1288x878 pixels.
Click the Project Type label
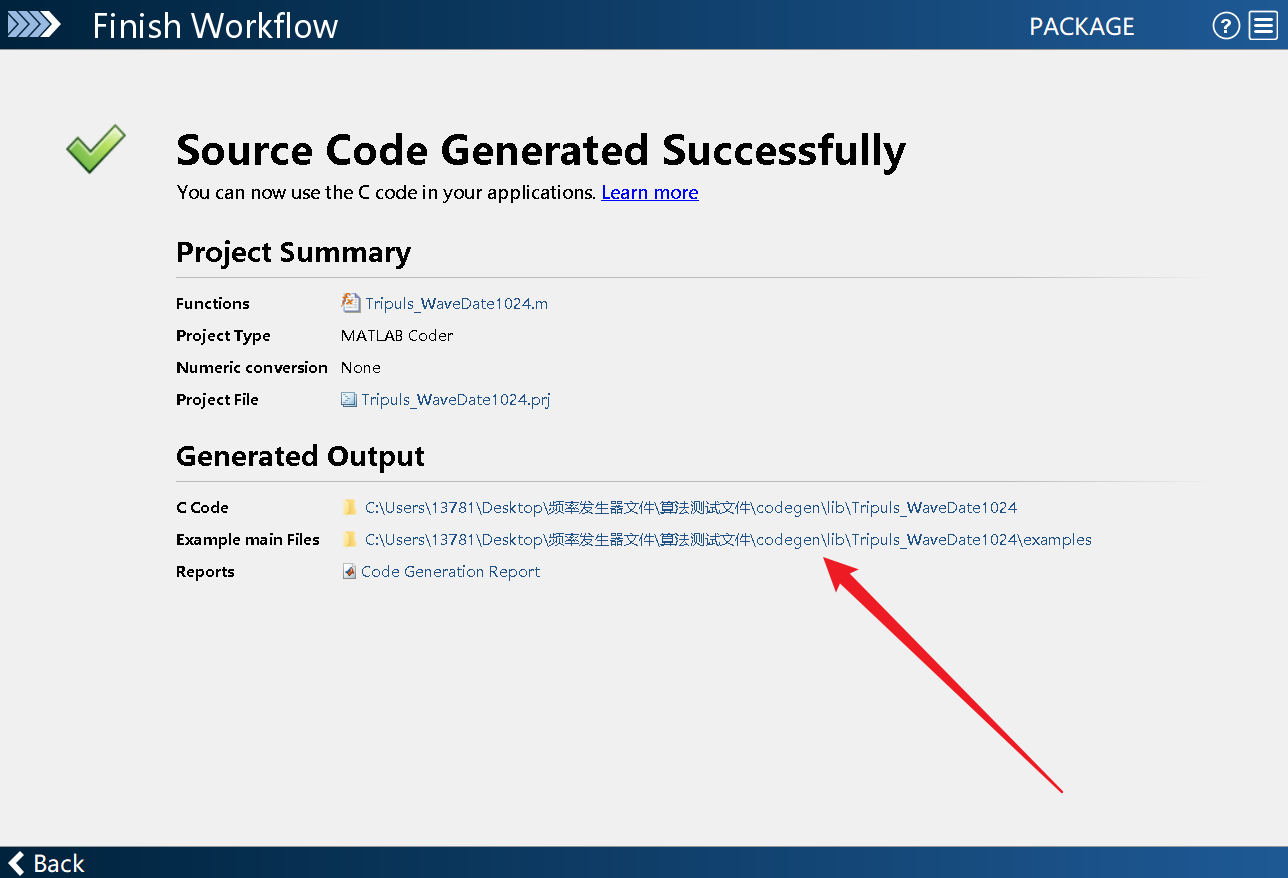coord(223,335)
